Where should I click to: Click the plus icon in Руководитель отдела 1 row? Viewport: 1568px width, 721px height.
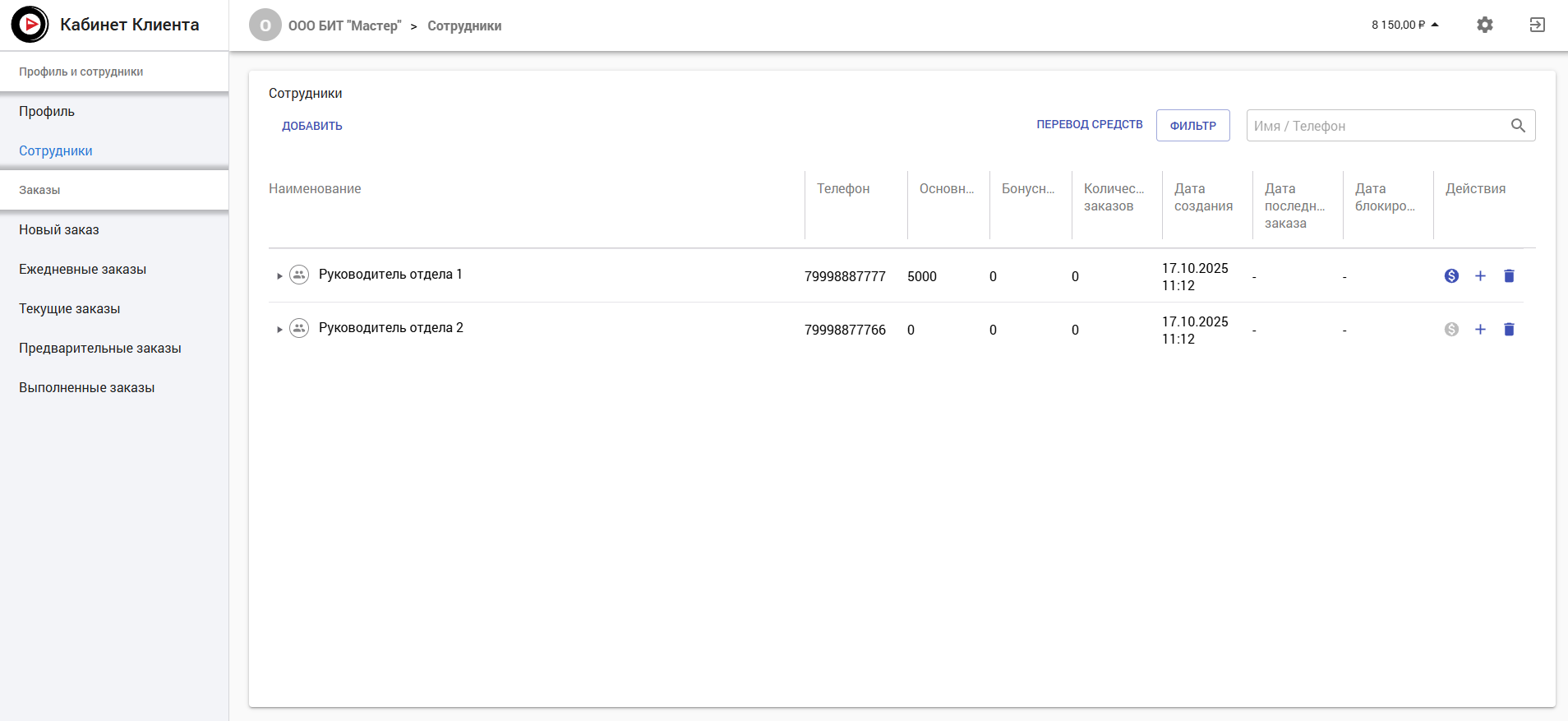[1480, 276]
